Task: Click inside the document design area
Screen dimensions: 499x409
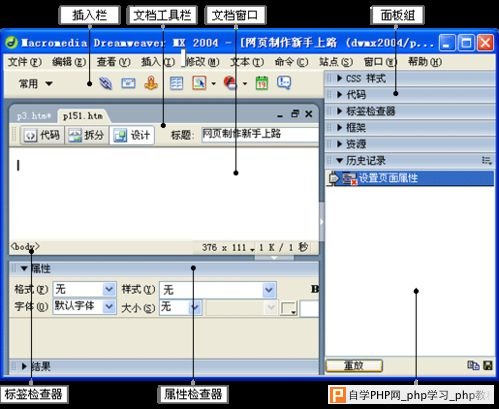Action: click(x=163, y=193)
